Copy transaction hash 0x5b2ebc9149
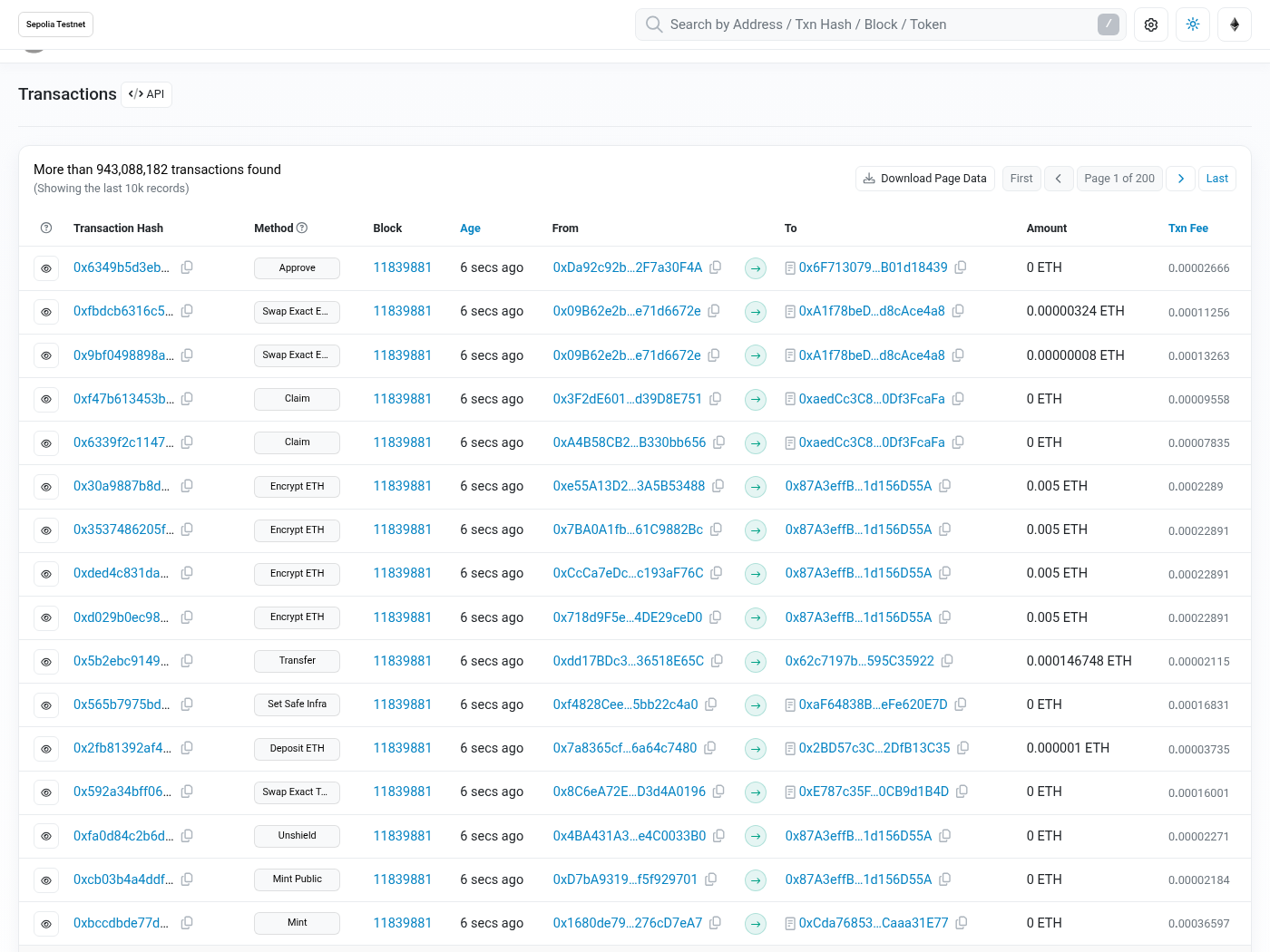1270x952 pixels. 187,661
